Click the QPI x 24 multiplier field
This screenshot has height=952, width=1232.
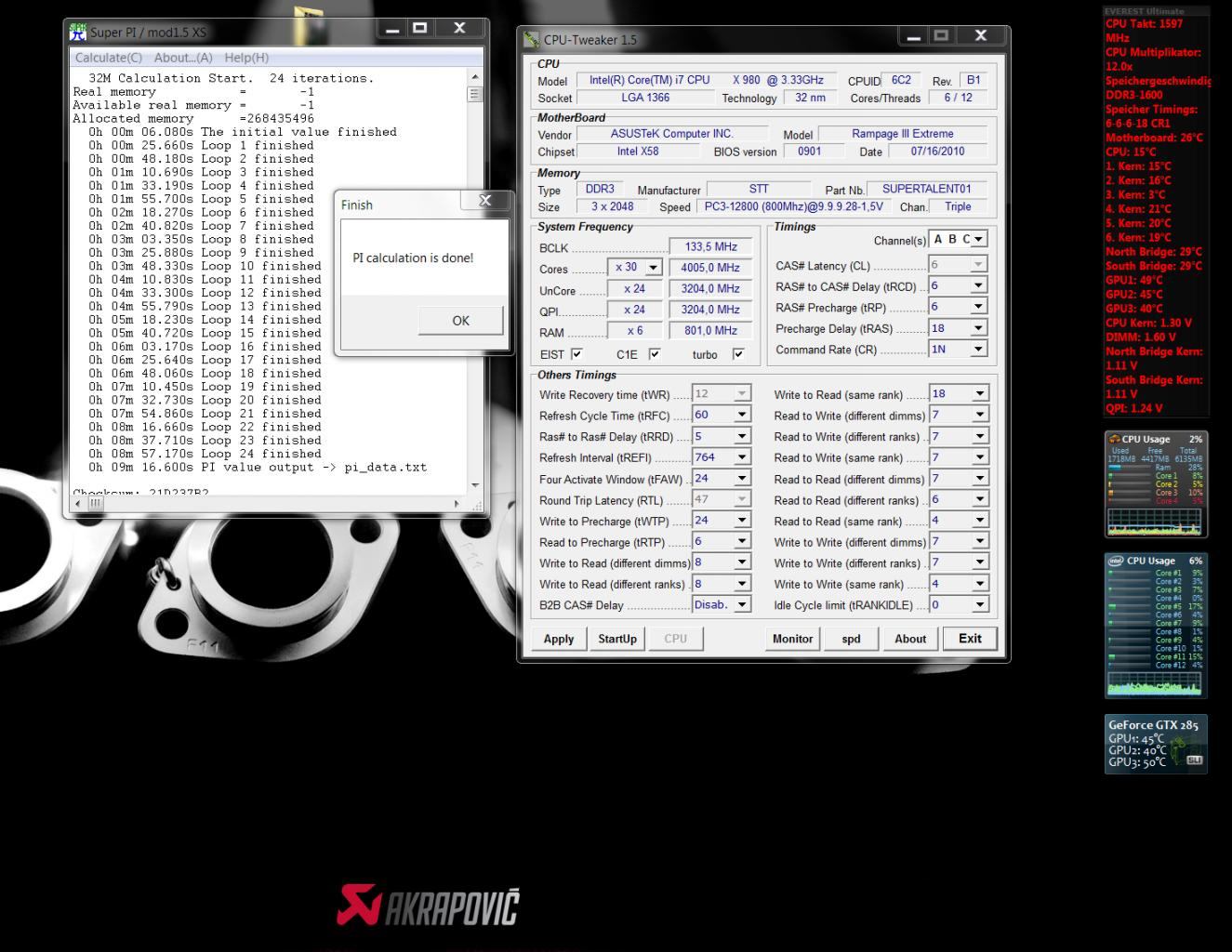pyautogui.click(x=634, y=310)
